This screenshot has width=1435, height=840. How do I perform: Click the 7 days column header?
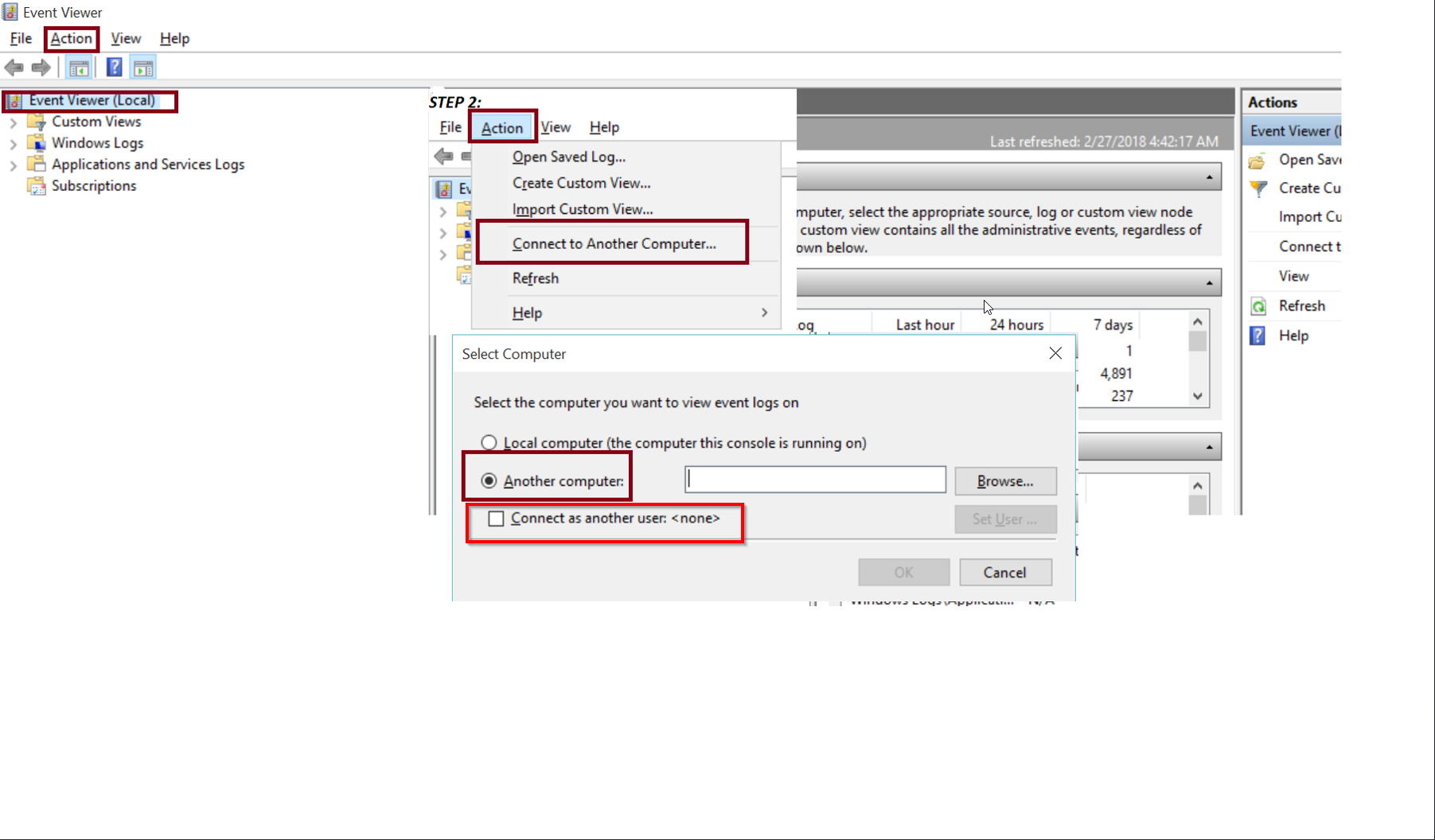click(x=1113, y=325)
